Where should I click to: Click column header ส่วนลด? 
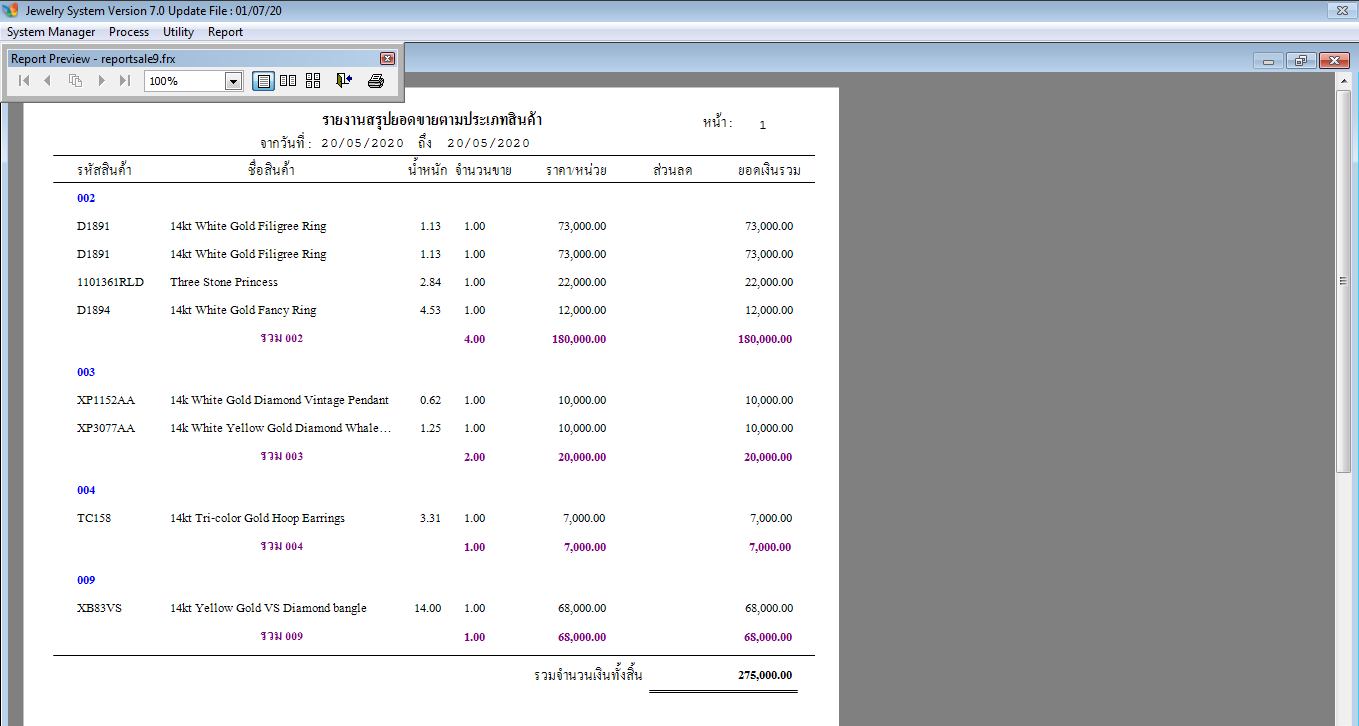673,171
